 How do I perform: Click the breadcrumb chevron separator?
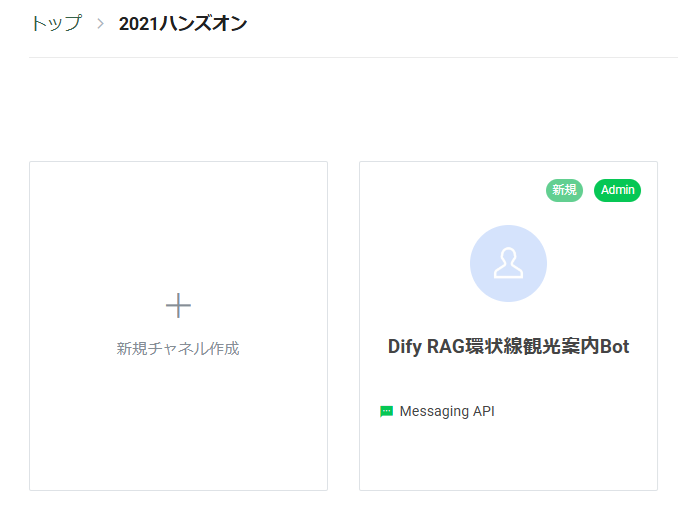pyautogui.click(x=100, y=23)
